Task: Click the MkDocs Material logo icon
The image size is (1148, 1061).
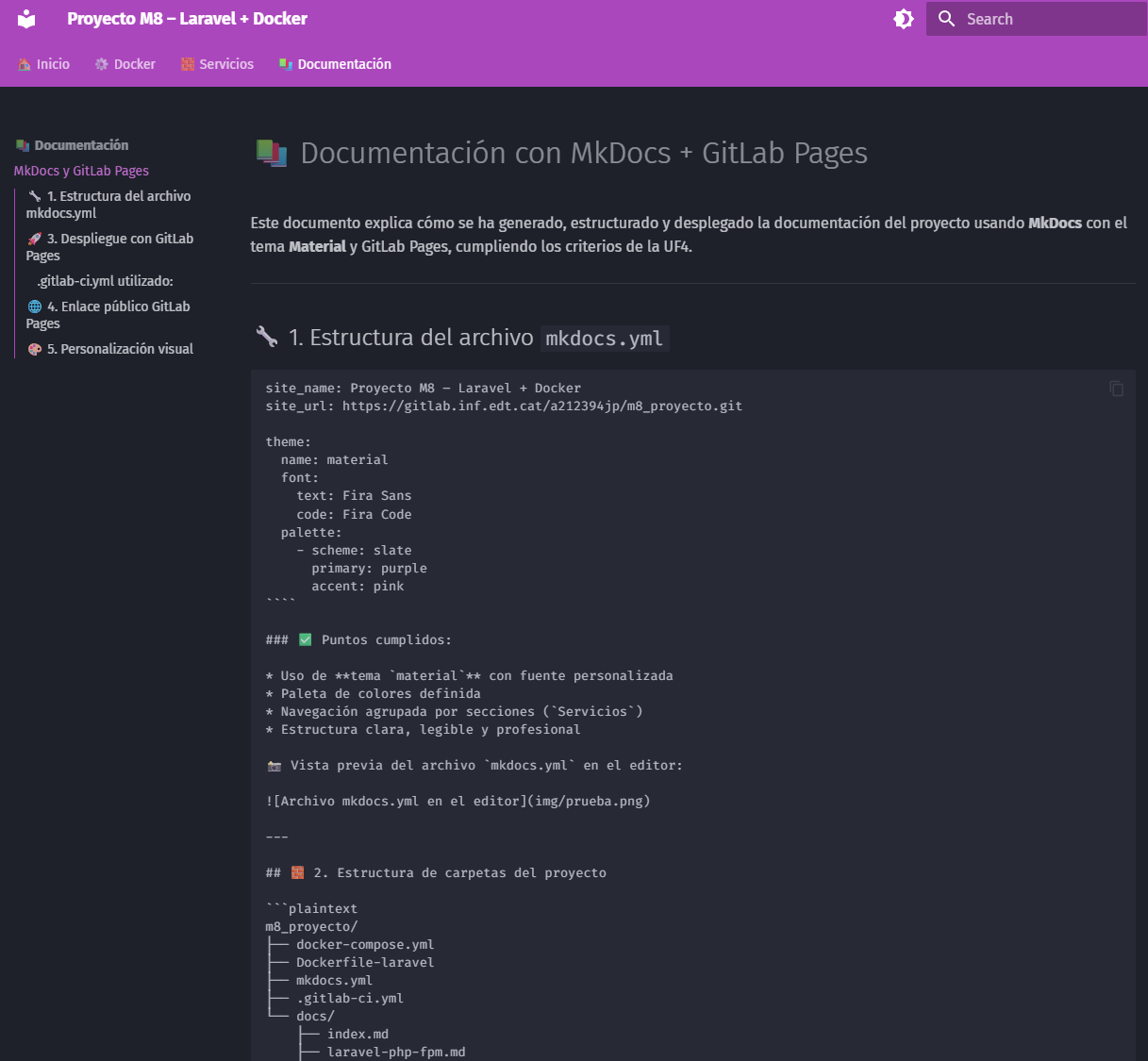Action: coord(26,19)
